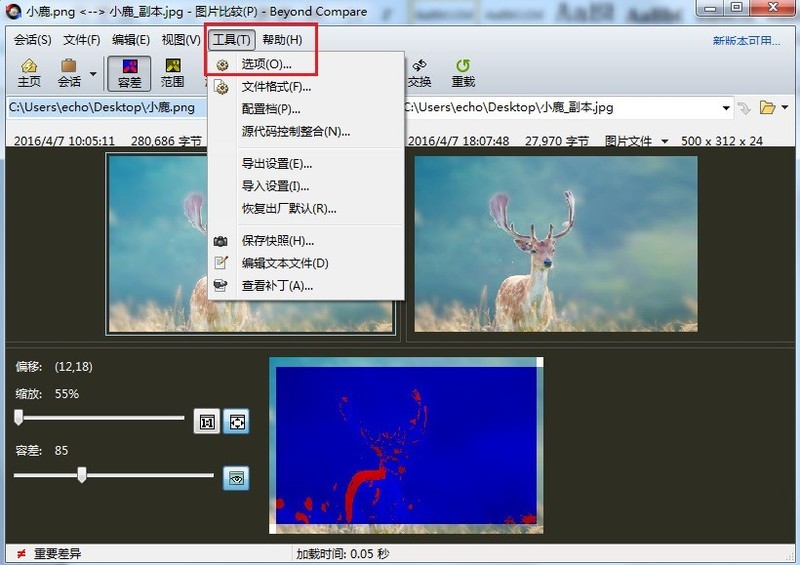Click the gear icon beside 选项(O)
Viewport: 800px width, 565px height.
(x=222, y=65)
